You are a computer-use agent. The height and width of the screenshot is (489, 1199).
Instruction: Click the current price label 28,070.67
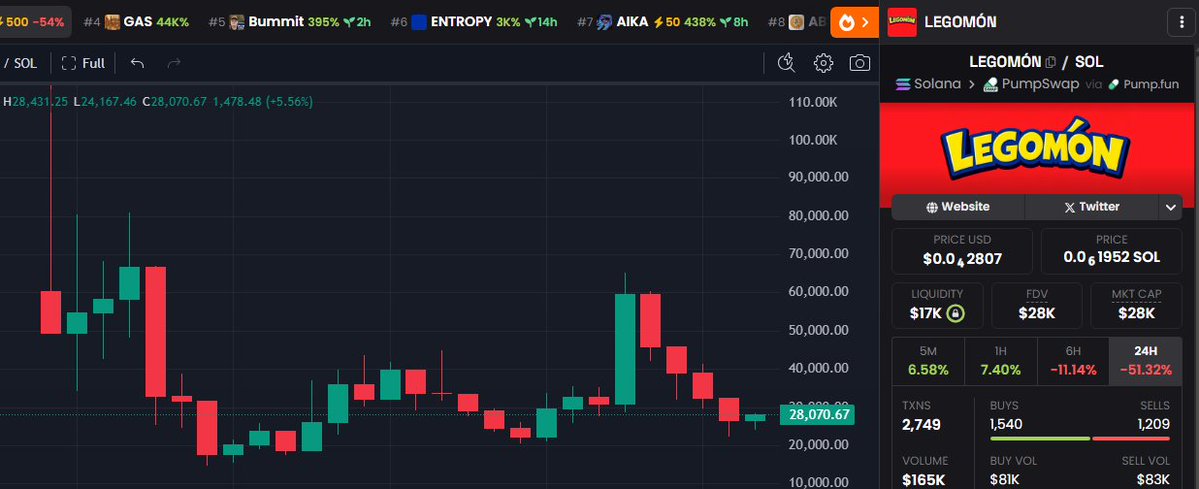point(817,415)
